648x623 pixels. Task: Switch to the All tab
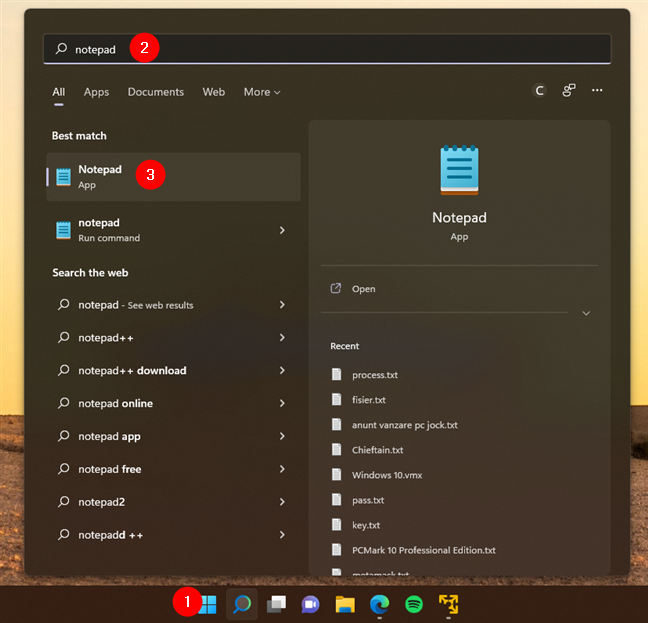[x=58, y=92]
